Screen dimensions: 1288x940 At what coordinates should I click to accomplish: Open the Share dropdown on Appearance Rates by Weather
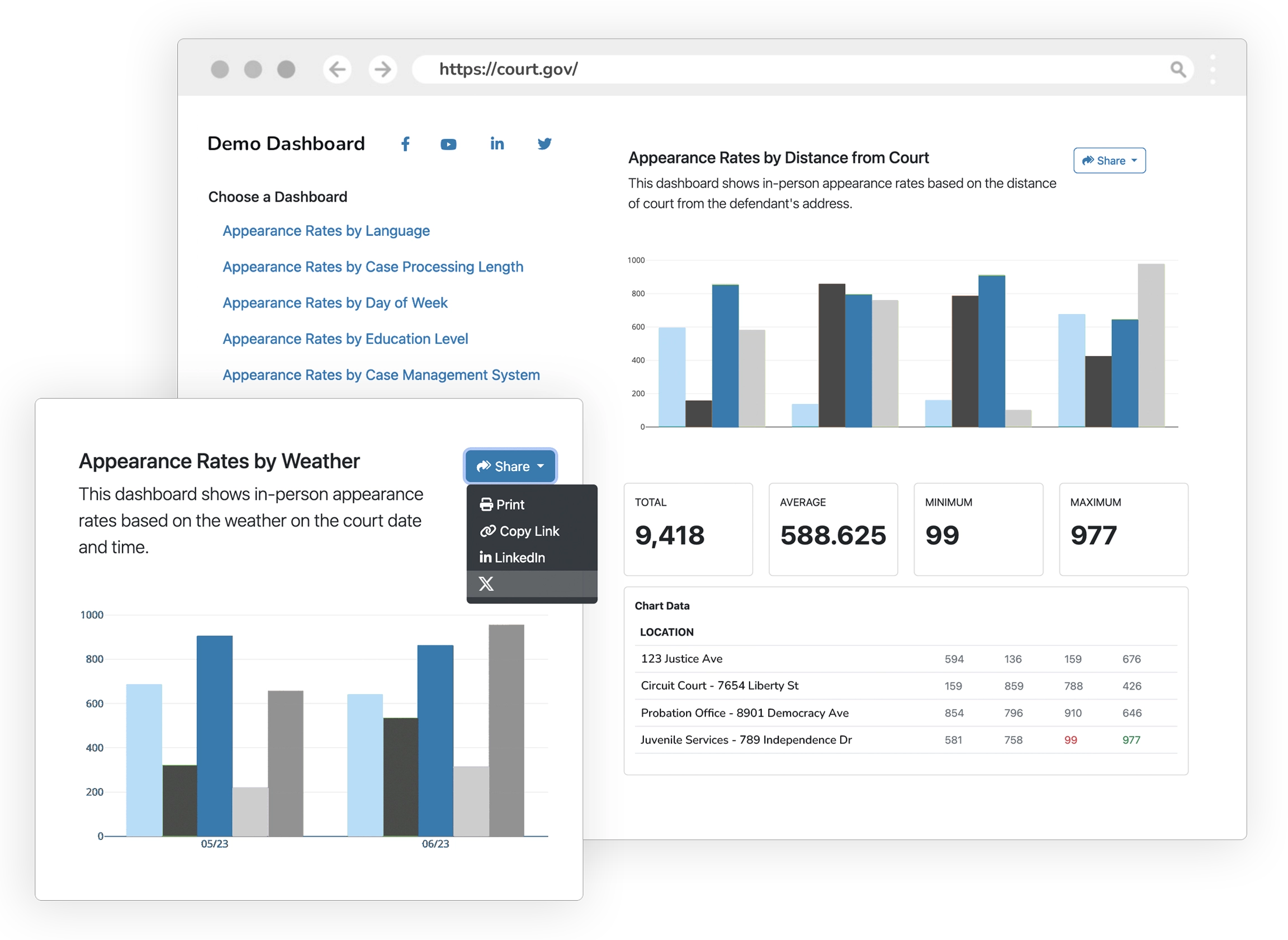coord(509,466)
